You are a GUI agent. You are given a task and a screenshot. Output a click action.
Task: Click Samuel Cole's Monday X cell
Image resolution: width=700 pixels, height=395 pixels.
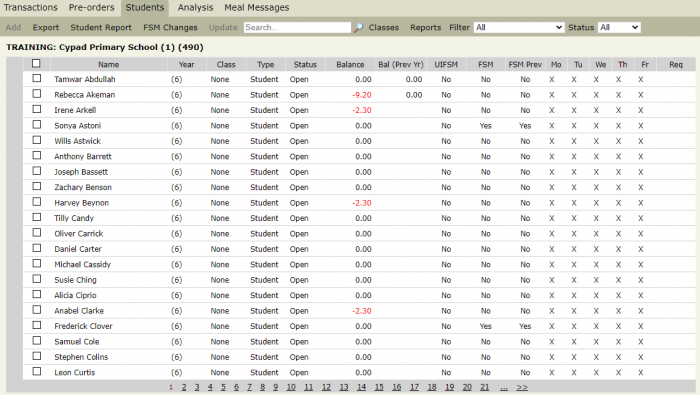pyautogui.click(x=552, y=341)
